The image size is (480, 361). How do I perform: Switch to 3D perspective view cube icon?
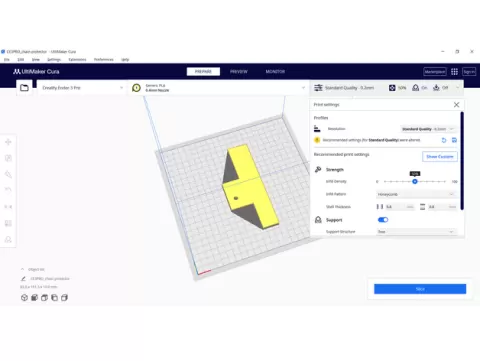pos(24,298)
